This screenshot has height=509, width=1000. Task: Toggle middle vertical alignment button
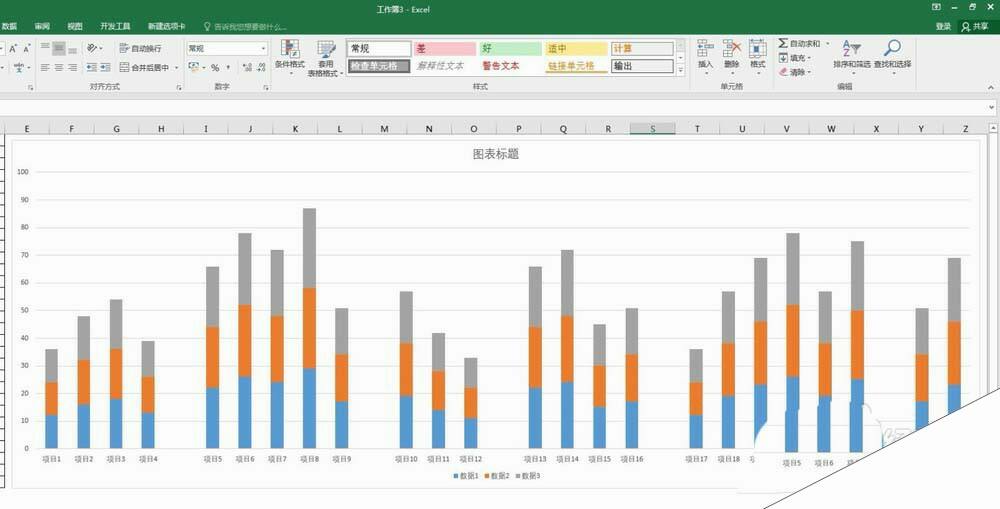pyautogui.click(x=59, y=48)
